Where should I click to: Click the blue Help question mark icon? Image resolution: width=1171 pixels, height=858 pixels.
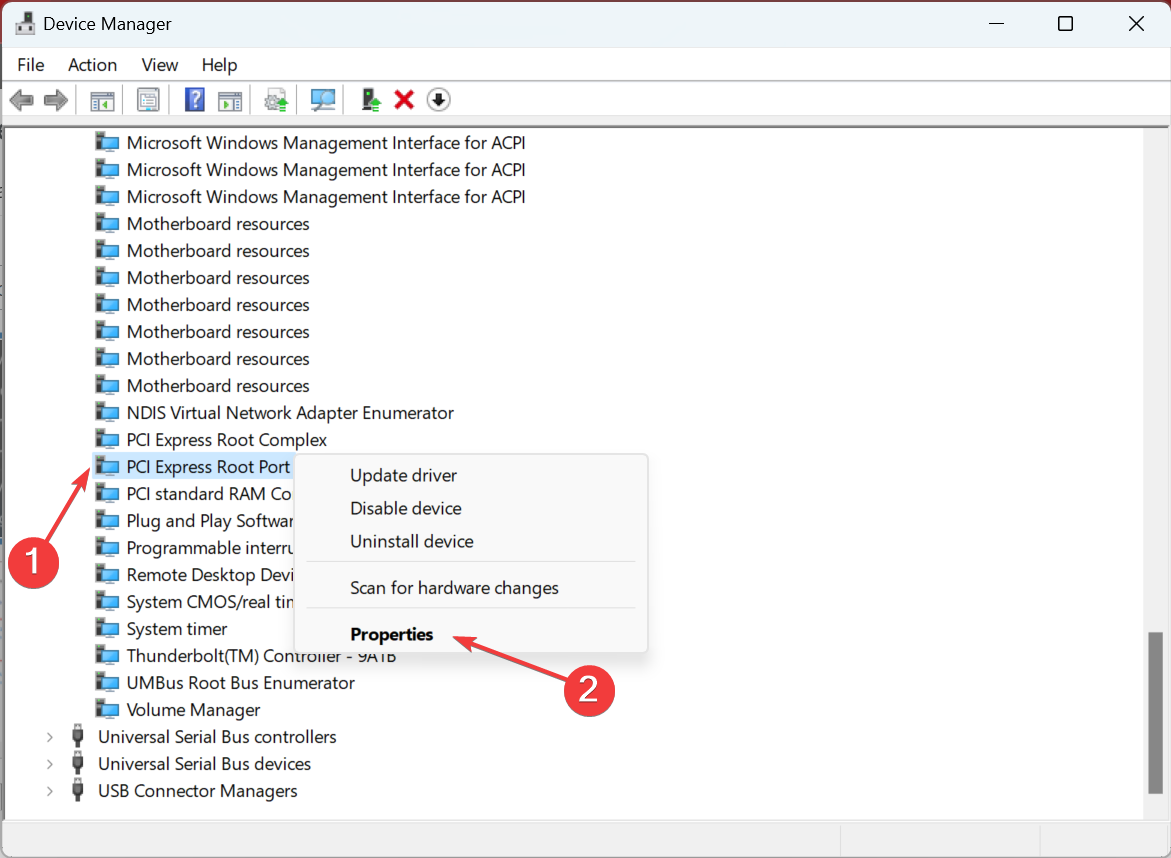coord(195,100)
